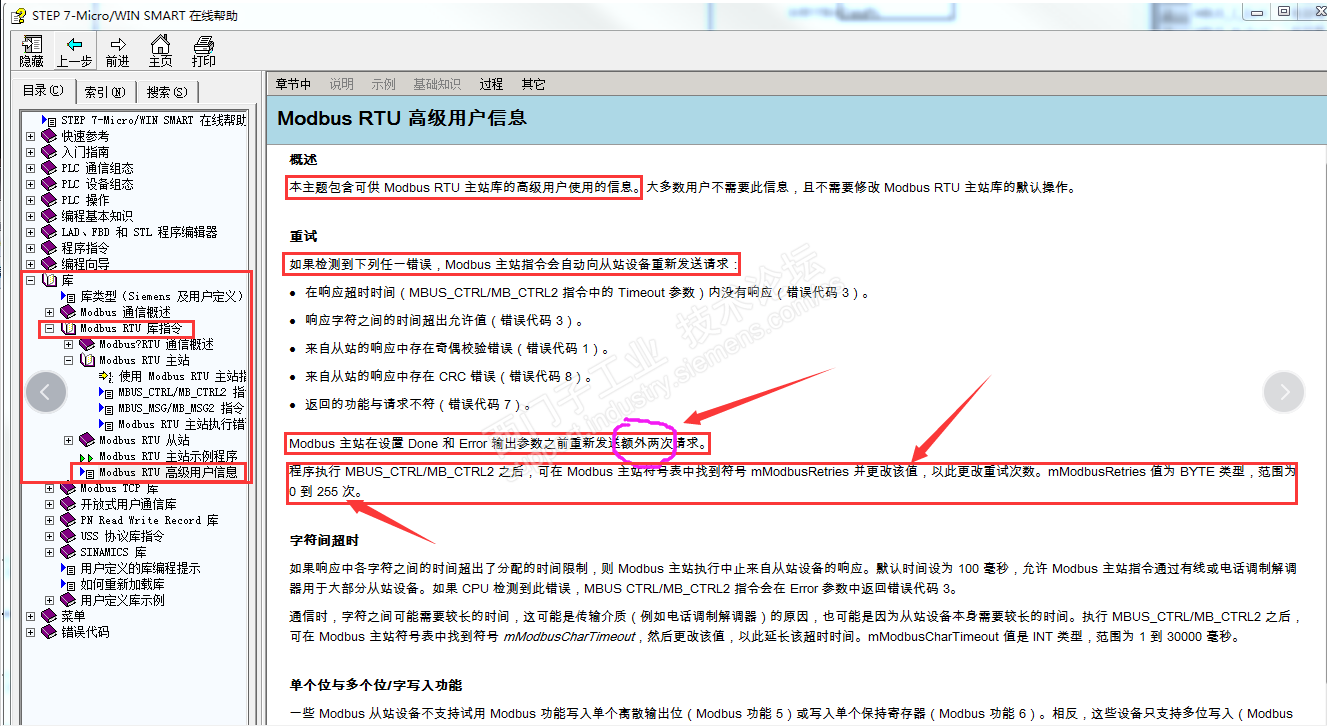Viewport: 1327px width, 726px height.
Task: Expand the 错误代码 tree node
Action: (x=31, y=632)
